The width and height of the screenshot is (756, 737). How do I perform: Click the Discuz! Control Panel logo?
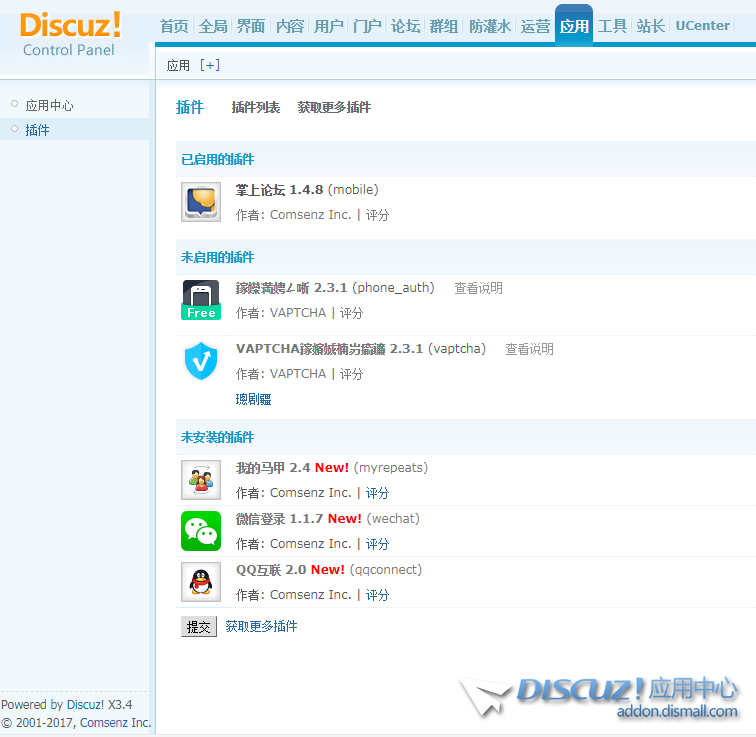(x=70, y=33)
